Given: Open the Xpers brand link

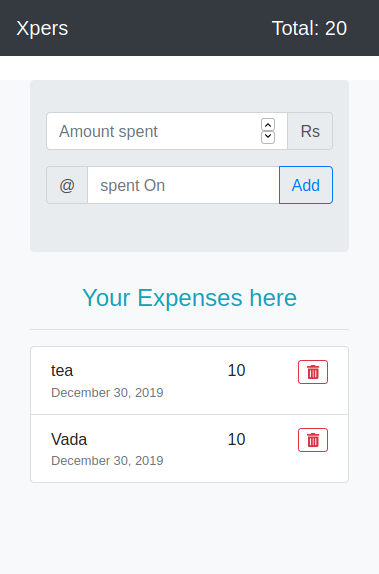Looking at the screenshot, I should tap(42, 28).
